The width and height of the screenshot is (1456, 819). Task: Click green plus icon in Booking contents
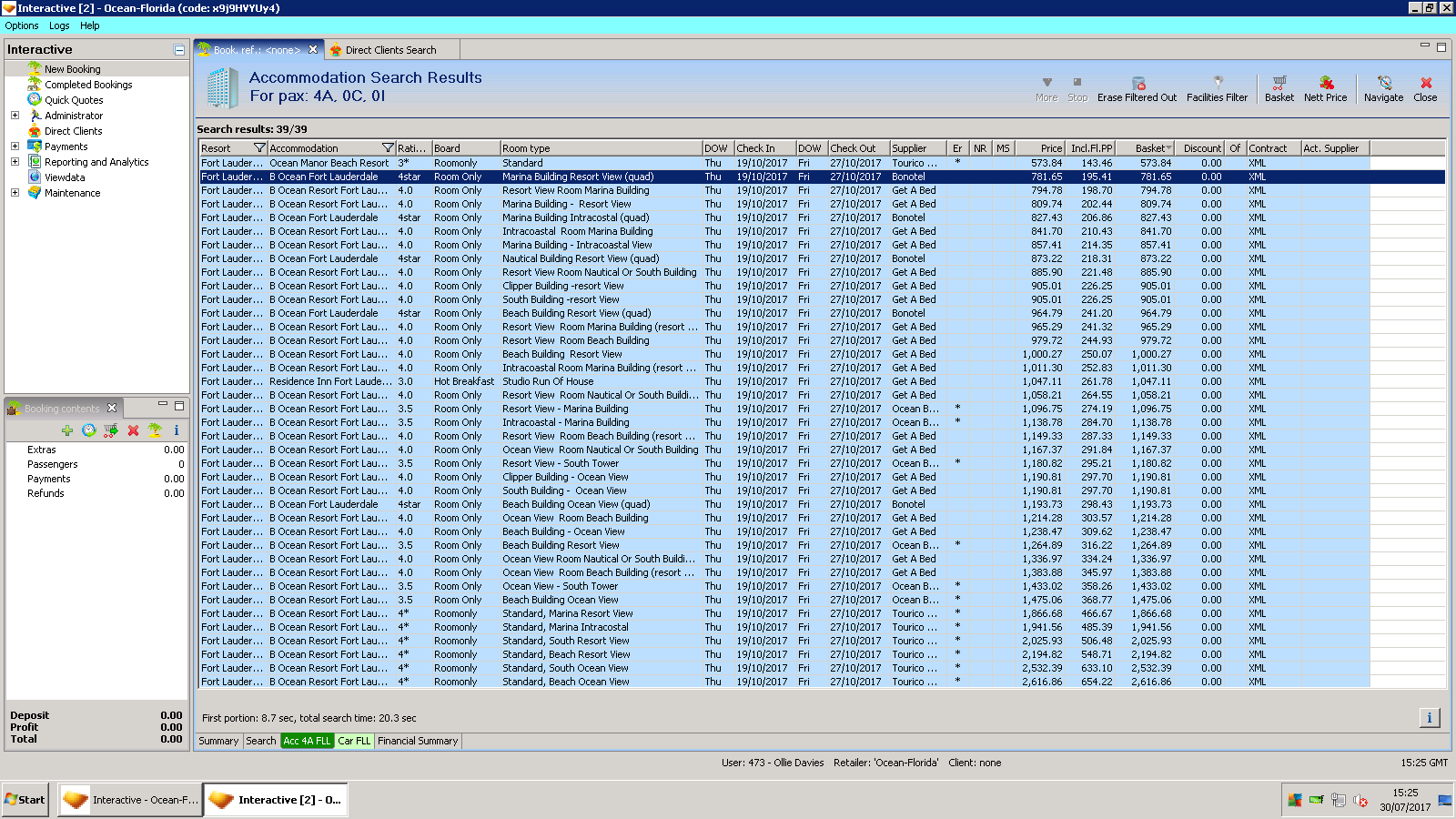pos(67,430)
